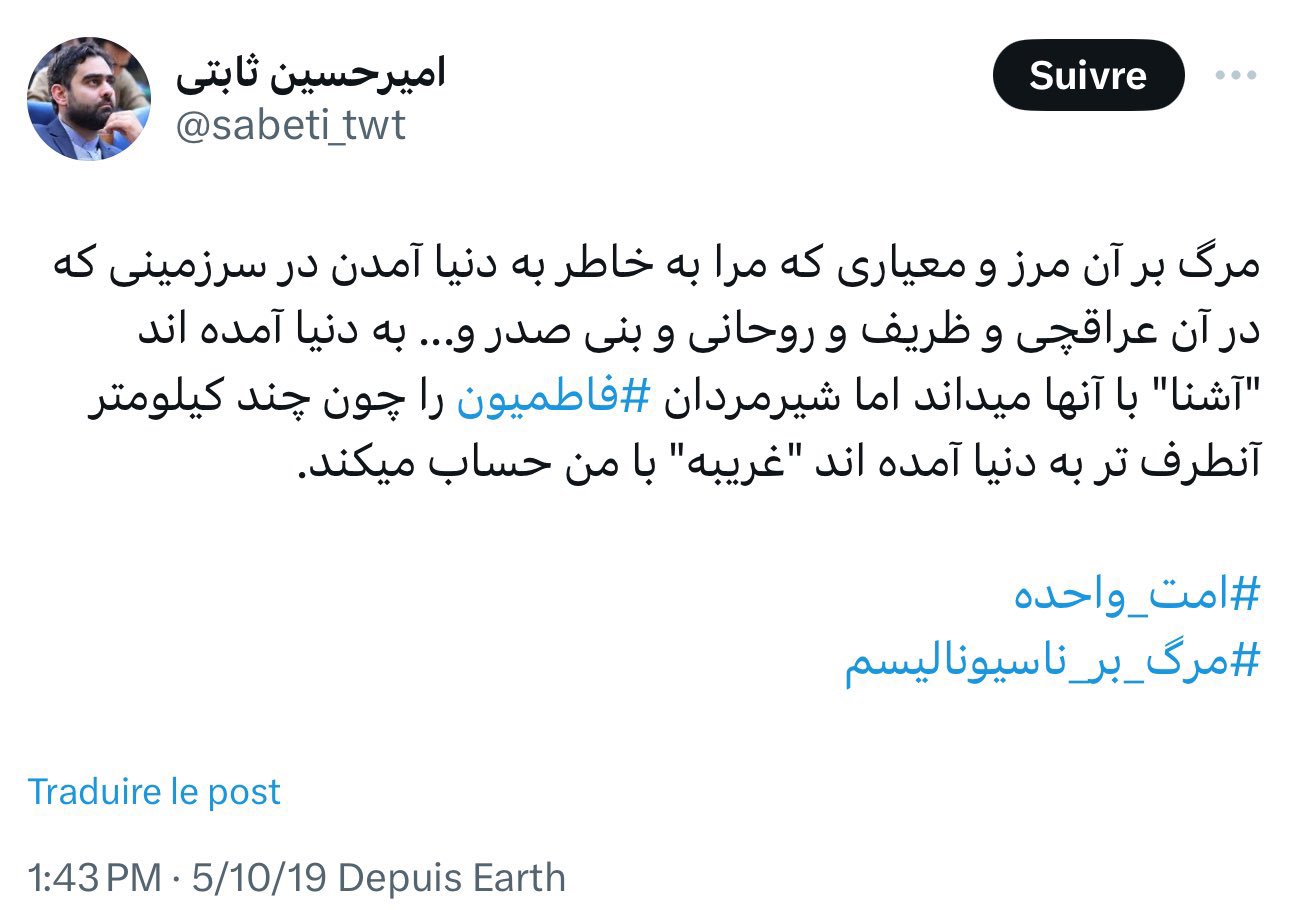Viewport: 1290px width, 910px height.
Task: Translate the post via Traduire le post
Action: click(154, 791)
